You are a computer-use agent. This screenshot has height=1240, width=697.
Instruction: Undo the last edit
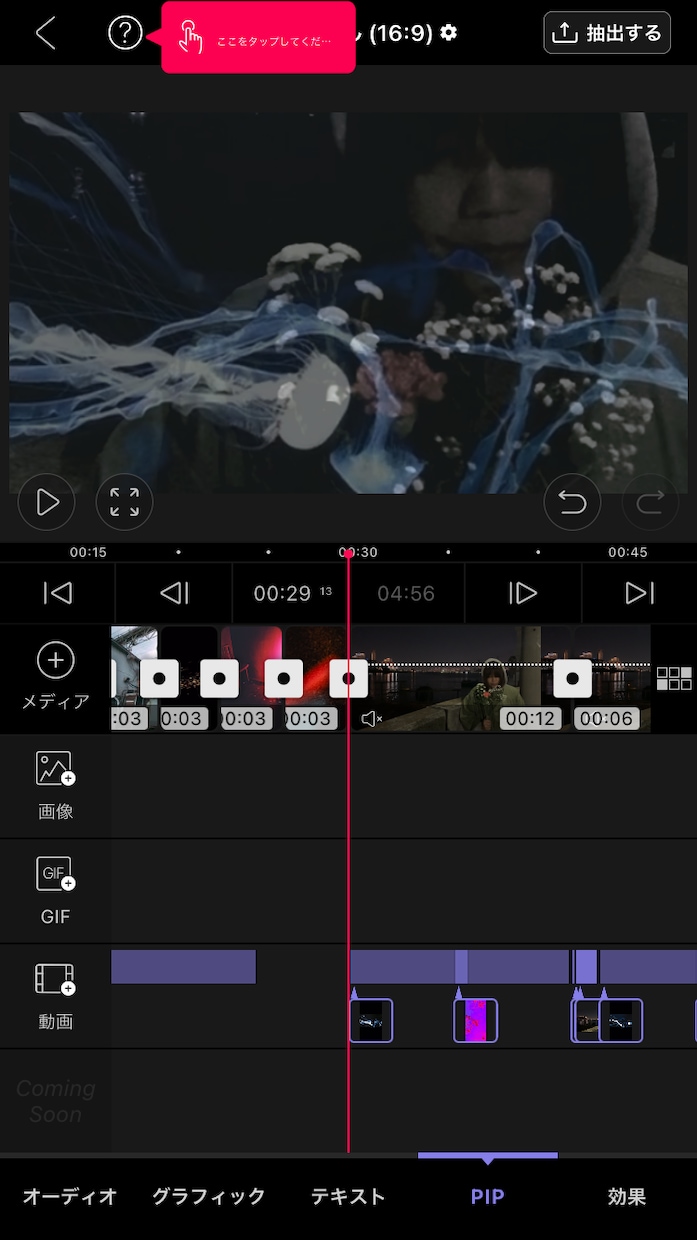tap(572, 502)
